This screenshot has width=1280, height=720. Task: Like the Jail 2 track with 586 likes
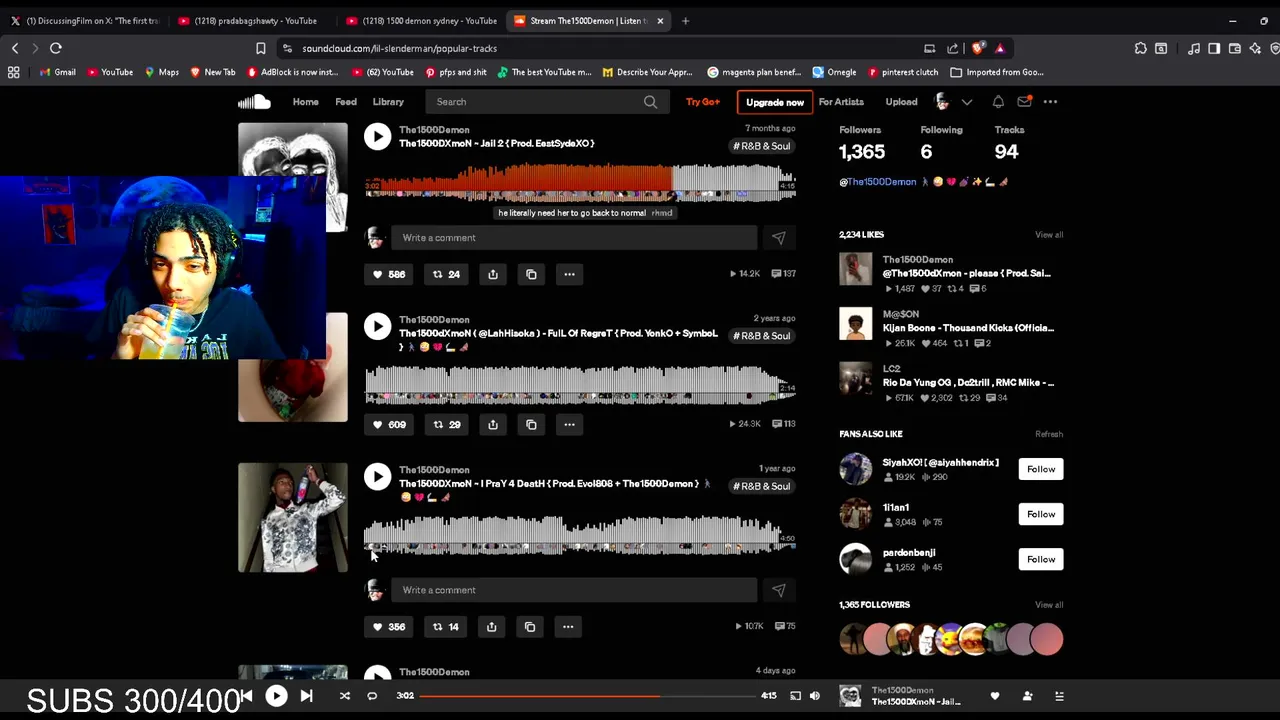(389, 274)
